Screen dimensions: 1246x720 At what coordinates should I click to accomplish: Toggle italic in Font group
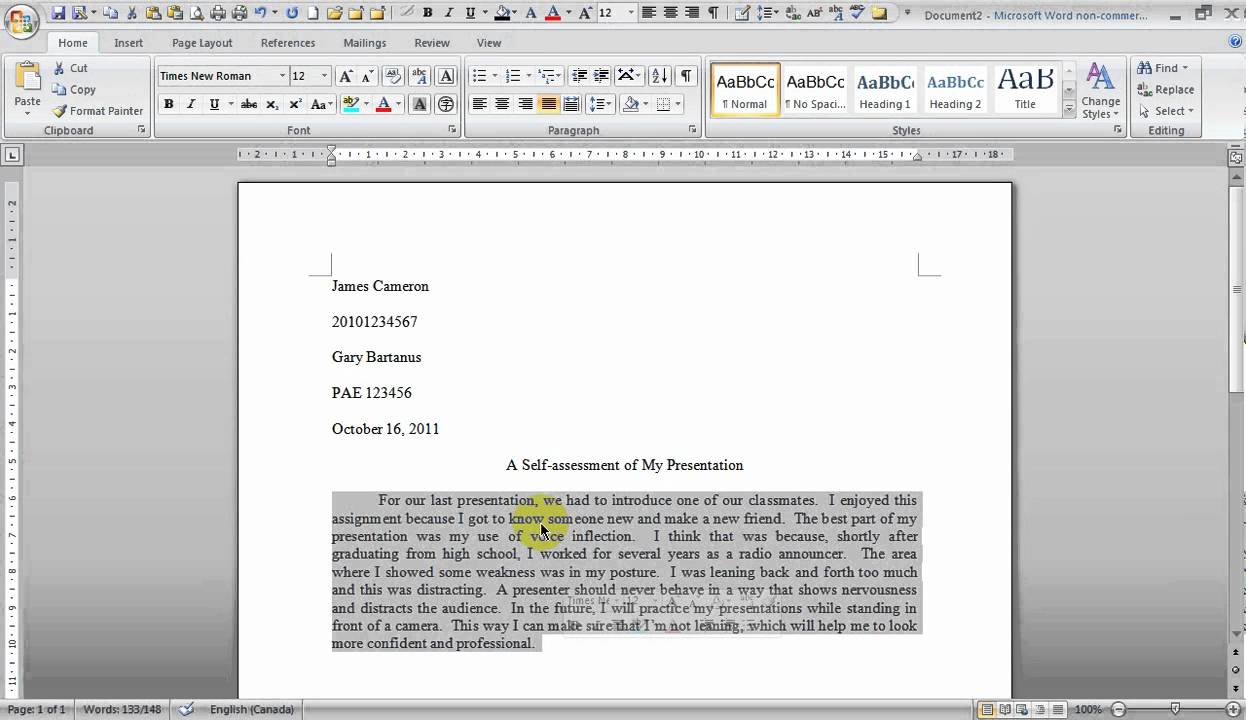tap(191, 104)
